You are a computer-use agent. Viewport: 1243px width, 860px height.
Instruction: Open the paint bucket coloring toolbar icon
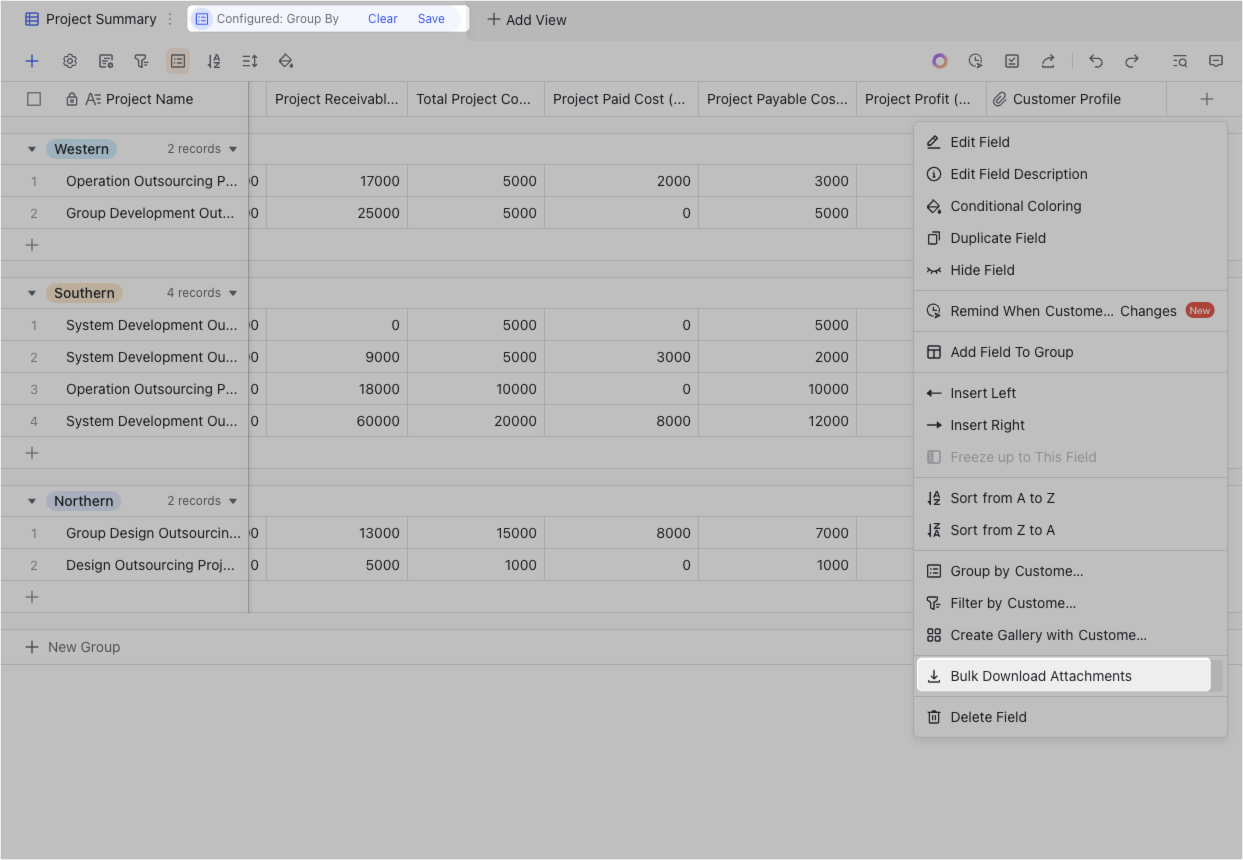[286, 61]
